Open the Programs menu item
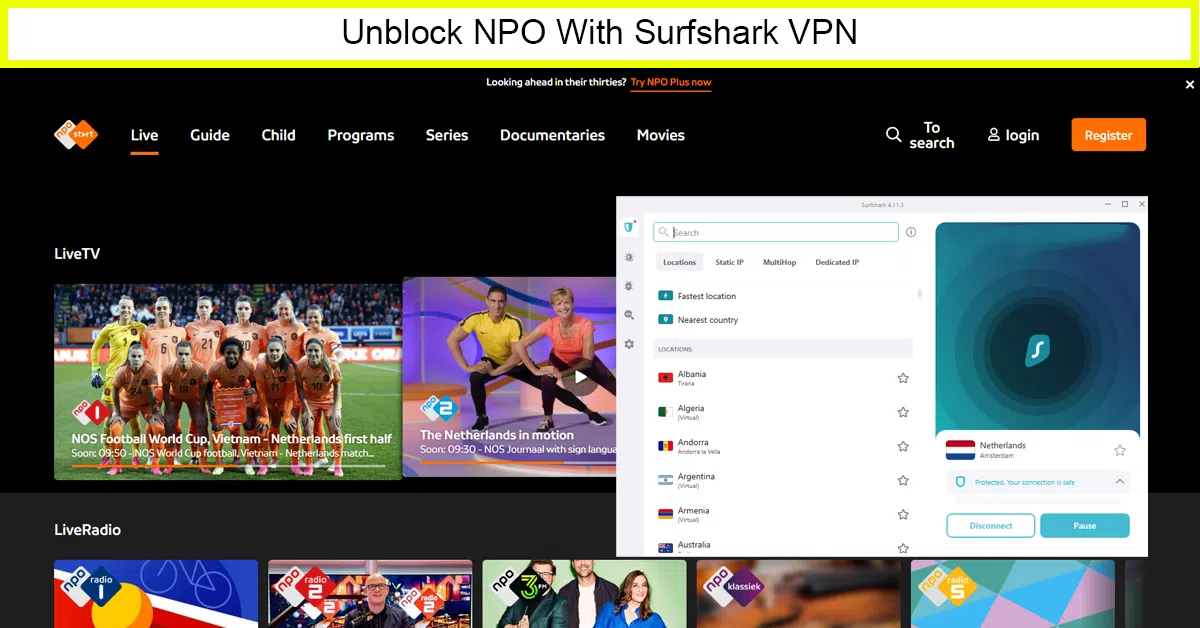 click(361, 135)
